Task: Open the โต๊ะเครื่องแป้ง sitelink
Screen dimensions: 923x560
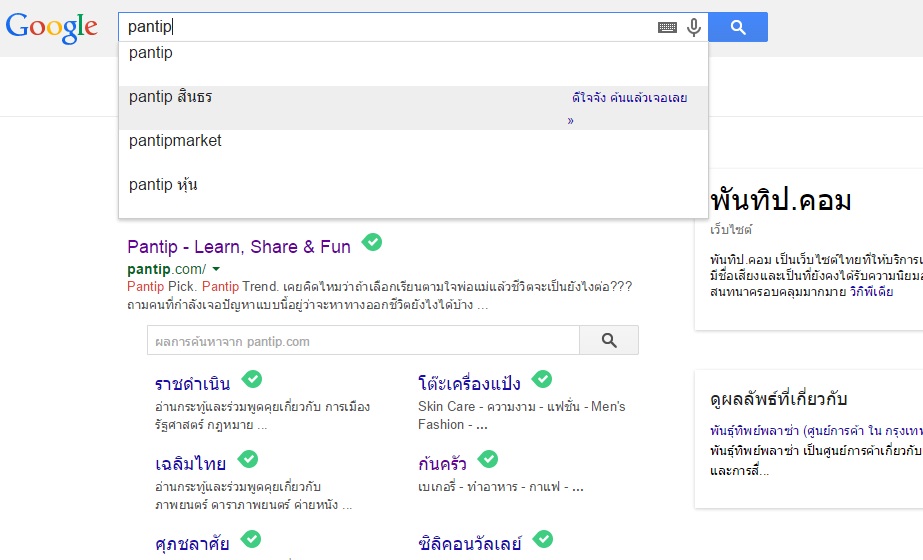Action: tap(469, 384)
